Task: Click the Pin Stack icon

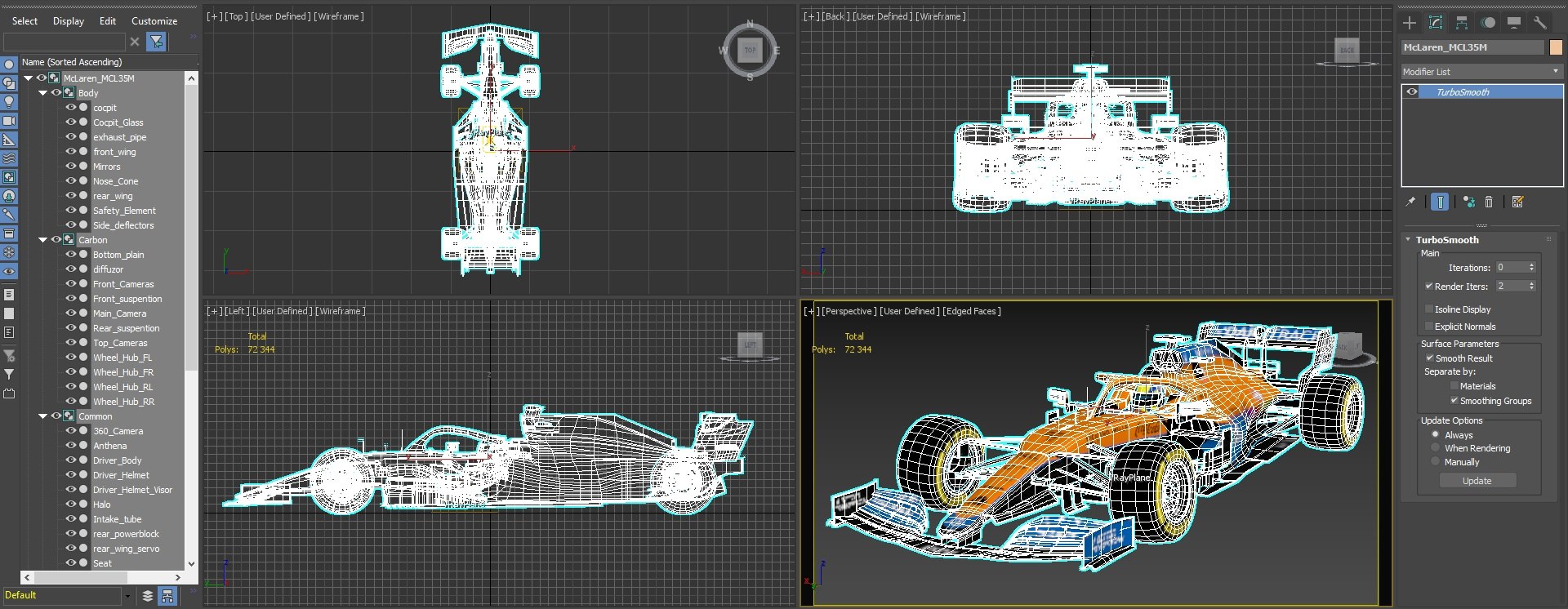Action: pyautogui.click(x=1410, y=202)
